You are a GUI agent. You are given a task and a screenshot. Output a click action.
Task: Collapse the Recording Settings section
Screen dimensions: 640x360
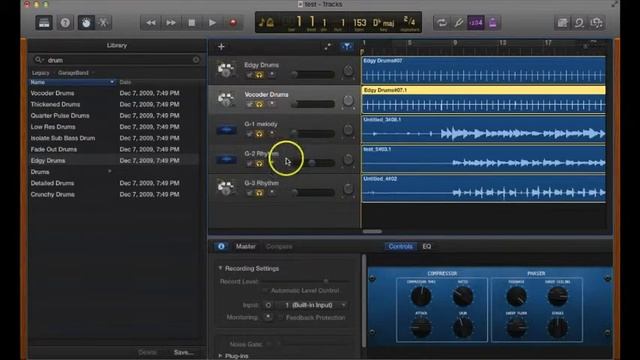(220, 268)
